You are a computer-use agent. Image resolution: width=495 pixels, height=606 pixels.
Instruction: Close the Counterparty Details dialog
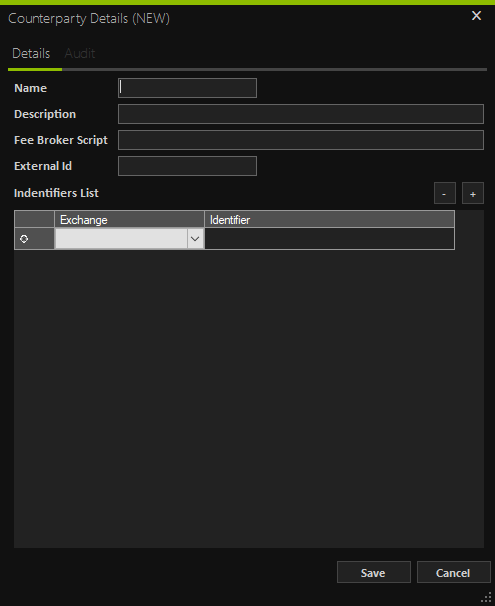476,16
